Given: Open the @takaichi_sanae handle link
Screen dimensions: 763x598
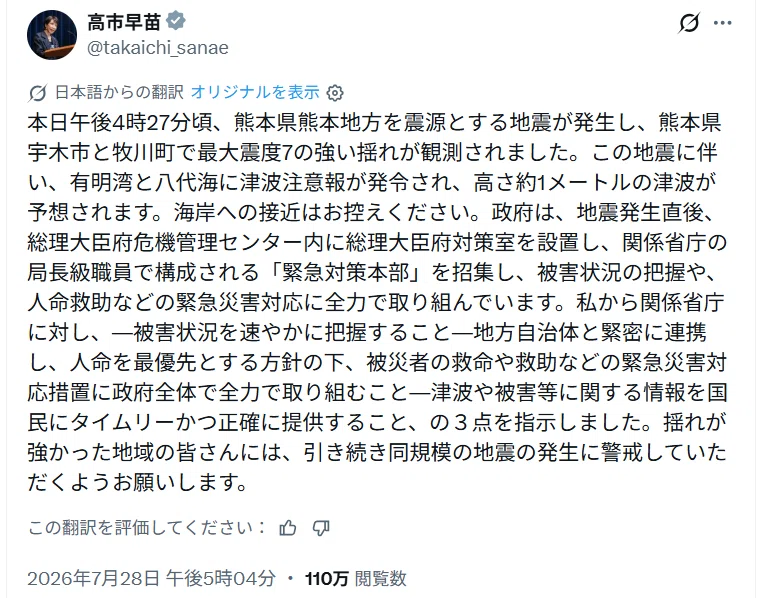Looking at the screenshot, I should [158, 48].
